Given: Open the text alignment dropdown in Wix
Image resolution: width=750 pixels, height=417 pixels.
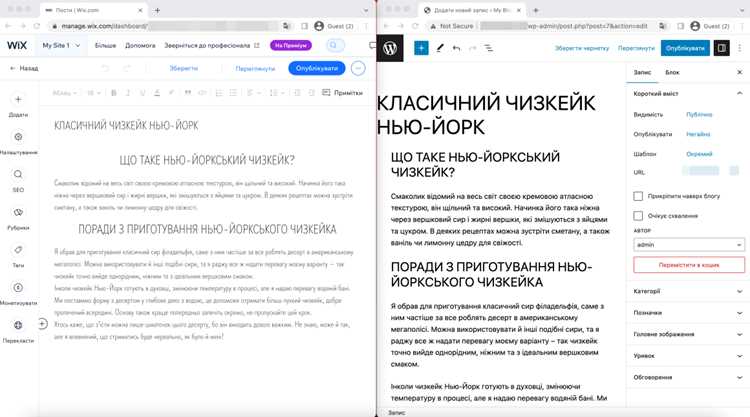Looking at the screenshot, I should [x=253, y=93].
